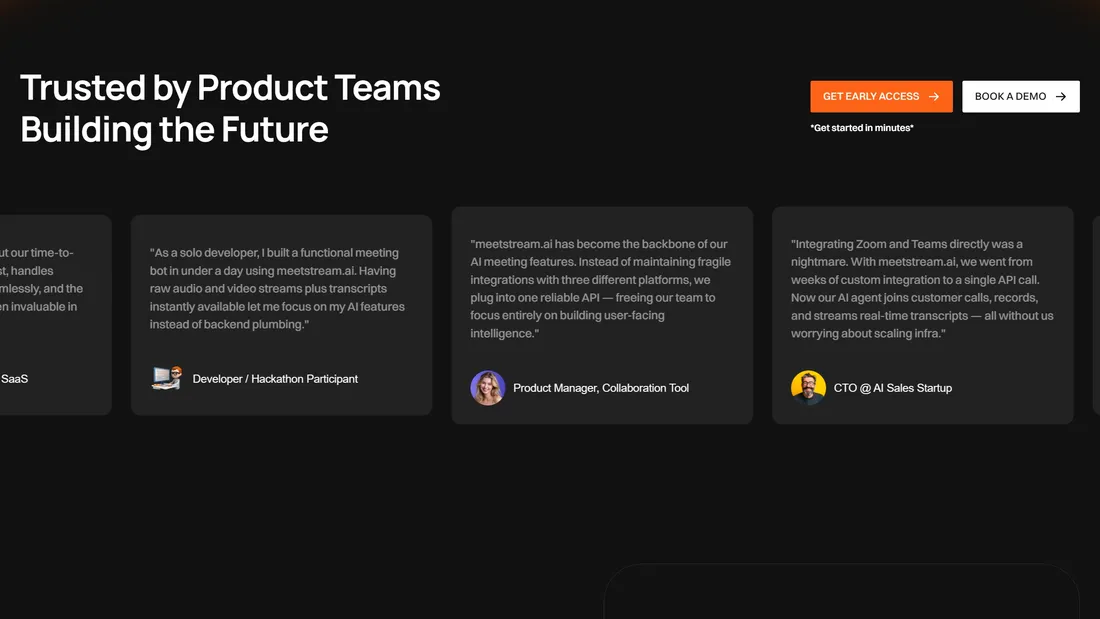1100x619 pixels.
Task: Click "Product Manager, Collaboration Tool" author label
Action: tap(601, 388)
